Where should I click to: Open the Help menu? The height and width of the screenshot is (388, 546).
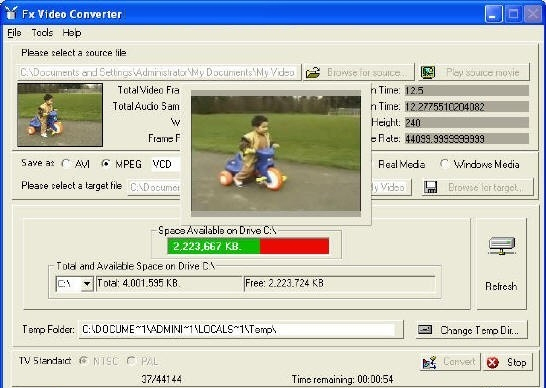pos(72,33)
